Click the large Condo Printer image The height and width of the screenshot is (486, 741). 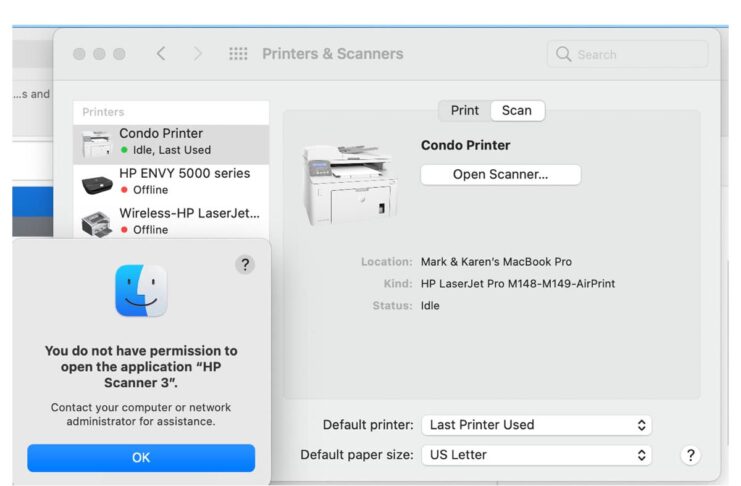coord(350,184)
